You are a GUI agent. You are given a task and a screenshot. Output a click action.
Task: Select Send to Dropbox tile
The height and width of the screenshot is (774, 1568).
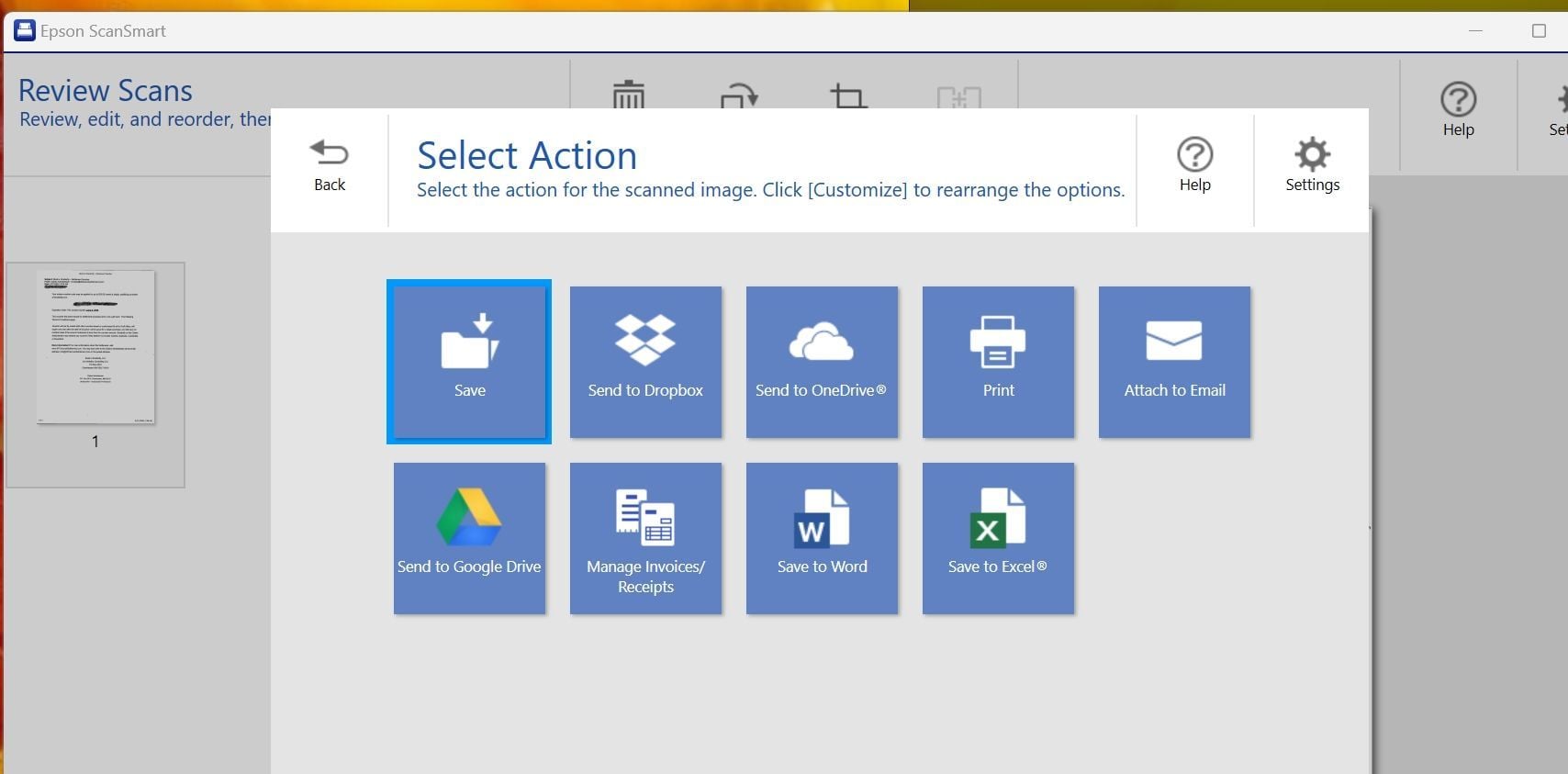[645, 362]
